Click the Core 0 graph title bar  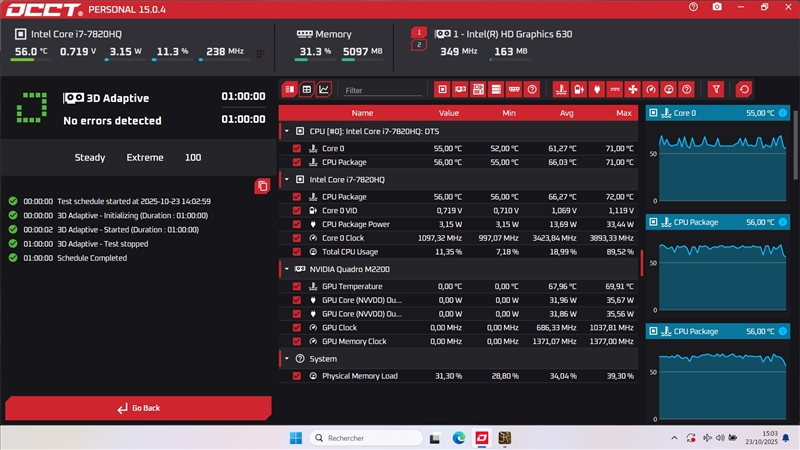pos(718,113)
